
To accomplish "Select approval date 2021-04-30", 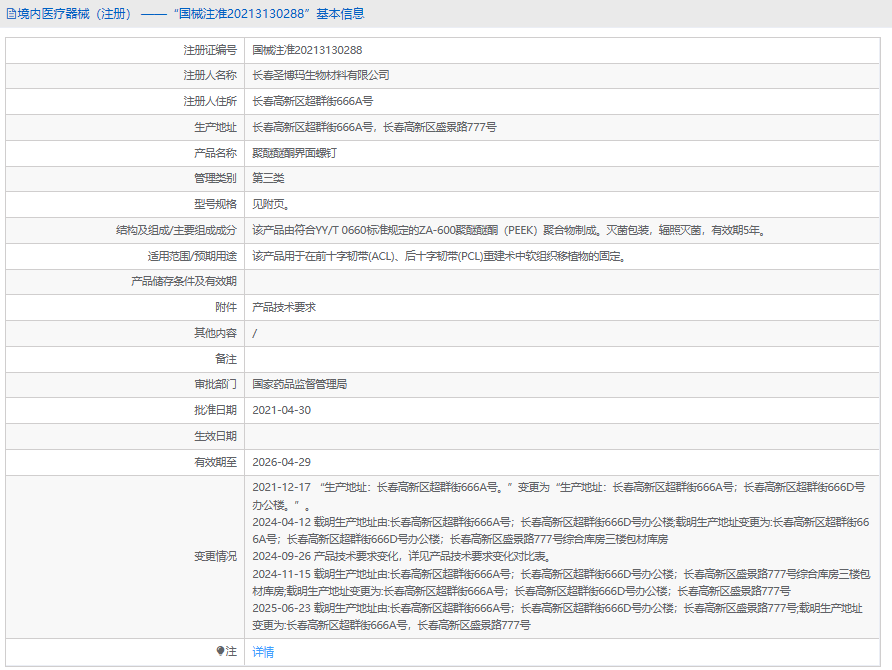I will pos(282,410).
